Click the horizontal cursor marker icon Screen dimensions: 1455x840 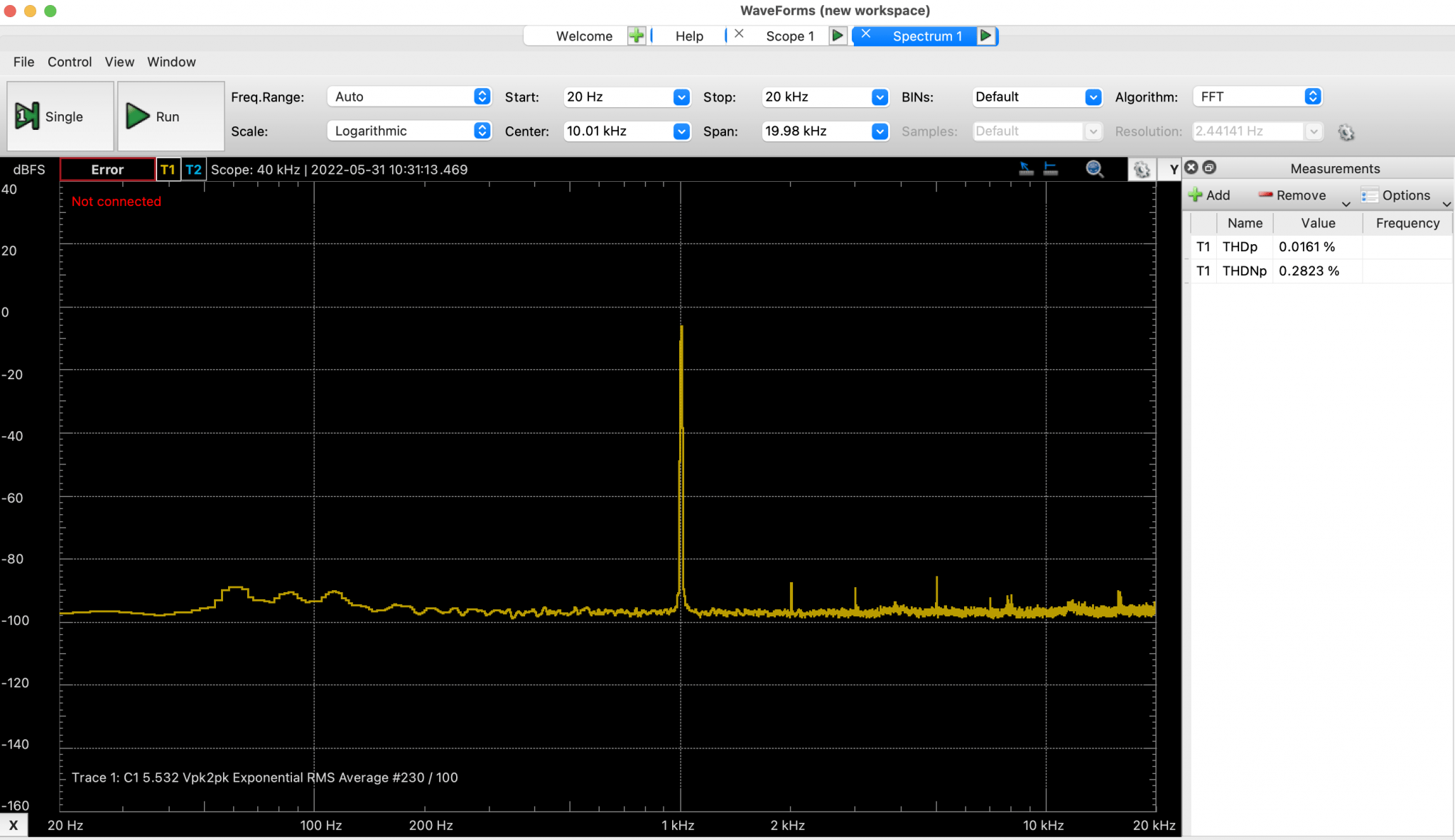click(1051, 169)
